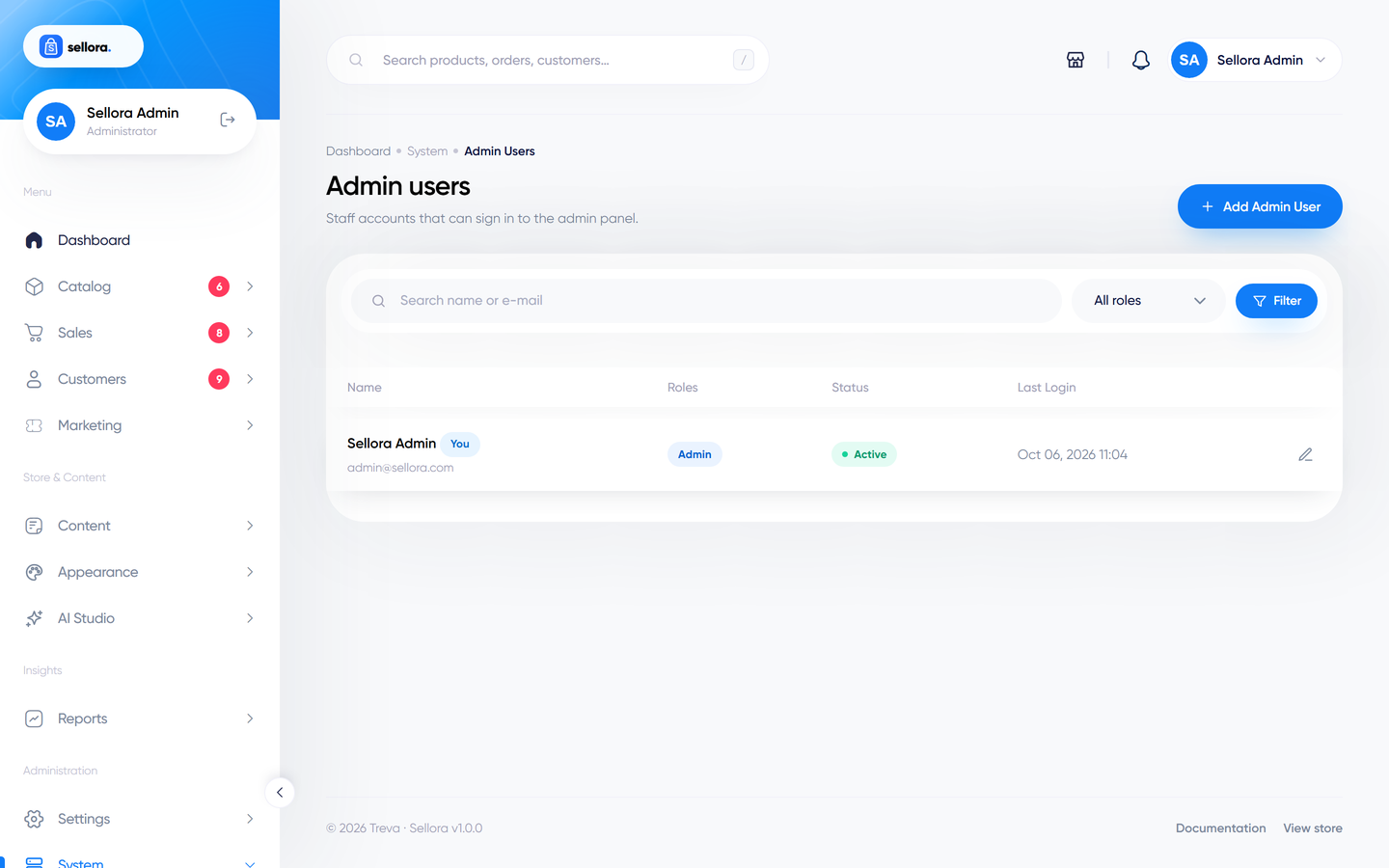This screenshot has height=868, width=1389.
Task: Expand the Appearance menu chevron
Action: [x=250, y=572]
